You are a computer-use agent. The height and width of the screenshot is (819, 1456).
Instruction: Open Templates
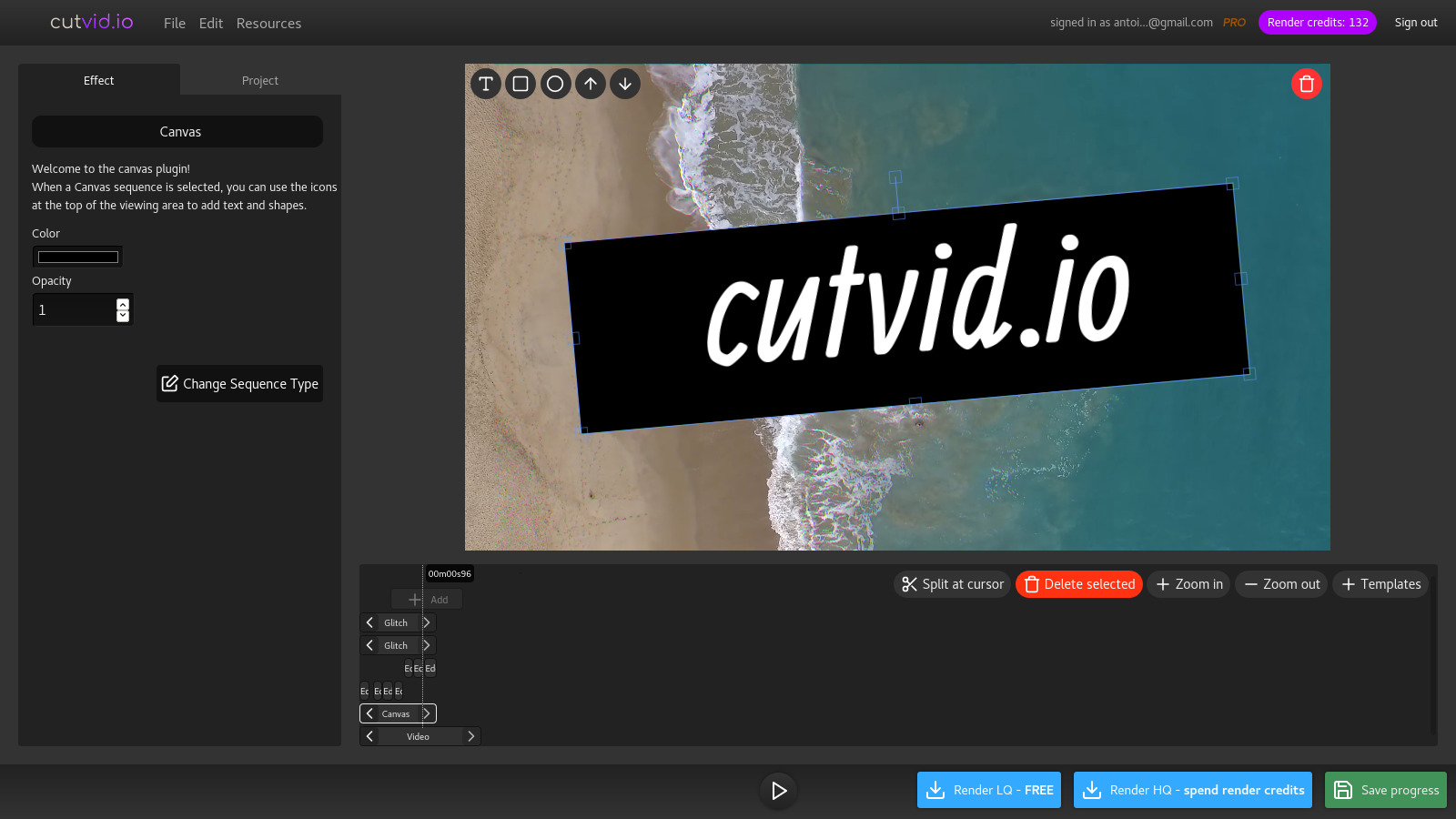click(1380, 584)
